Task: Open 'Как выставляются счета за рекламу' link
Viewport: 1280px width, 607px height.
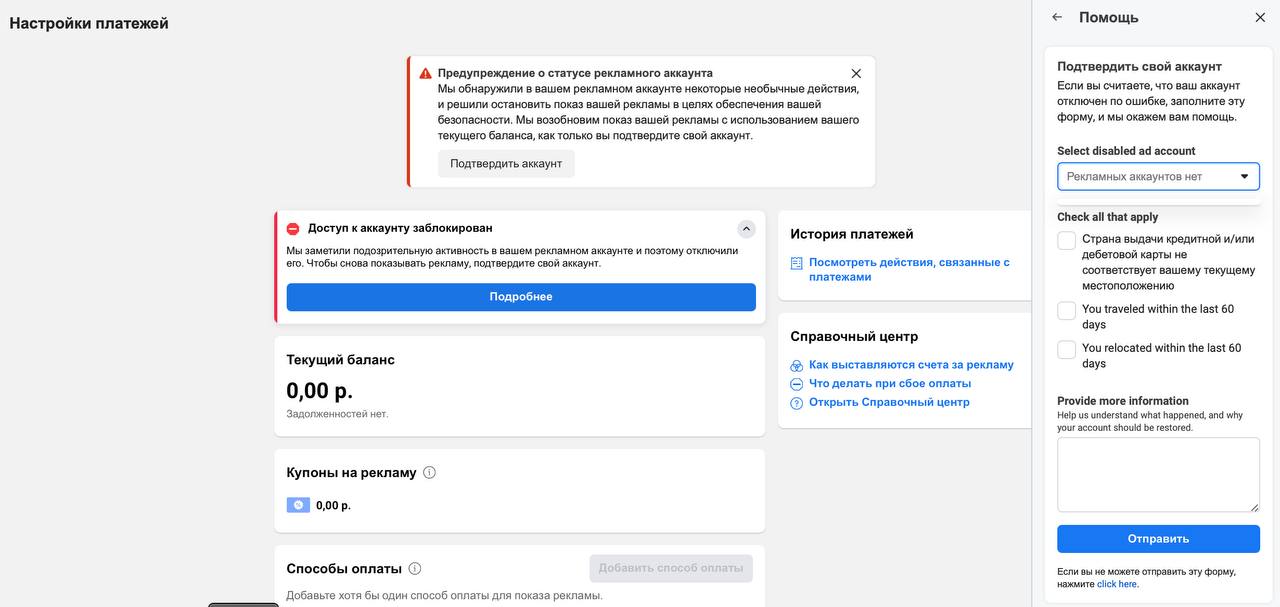Action: [x=911, y=365]
